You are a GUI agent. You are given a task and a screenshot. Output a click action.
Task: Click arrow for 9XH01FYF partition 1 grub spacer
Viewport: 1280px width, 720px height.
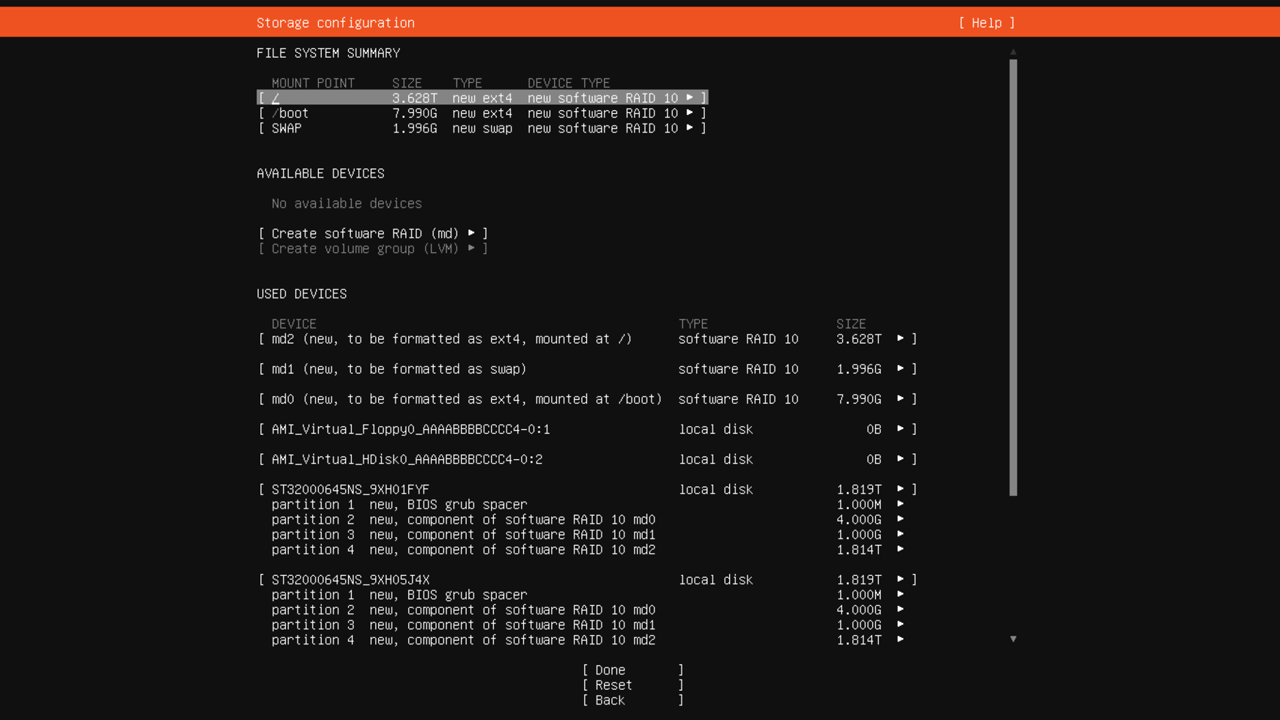900,504
